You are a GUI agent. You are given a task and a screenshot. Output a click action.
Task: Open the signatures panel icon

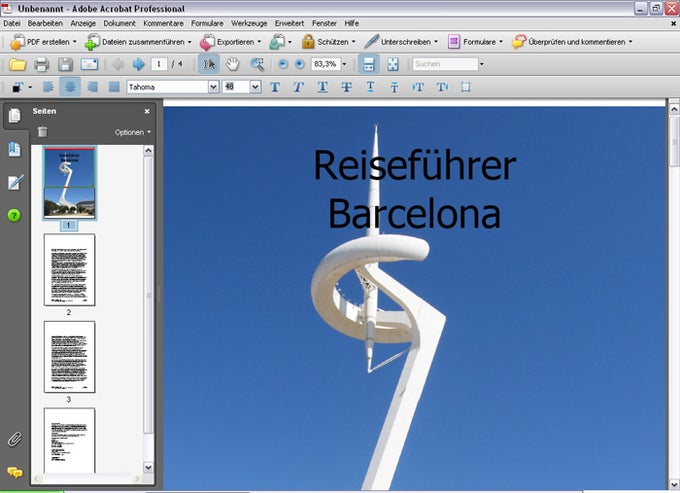click(x=14, y=182)
